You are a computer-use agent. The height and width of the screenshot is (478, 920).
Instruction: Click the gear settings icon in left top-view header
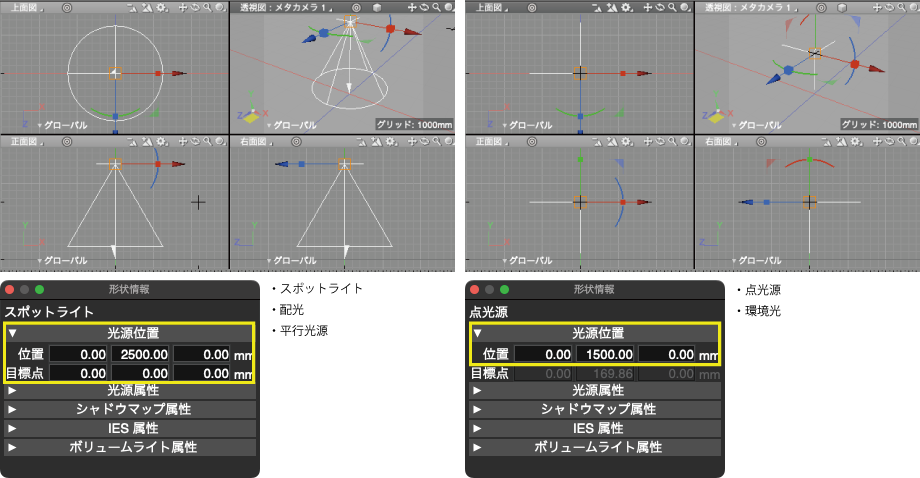click(x=161, y=7)
